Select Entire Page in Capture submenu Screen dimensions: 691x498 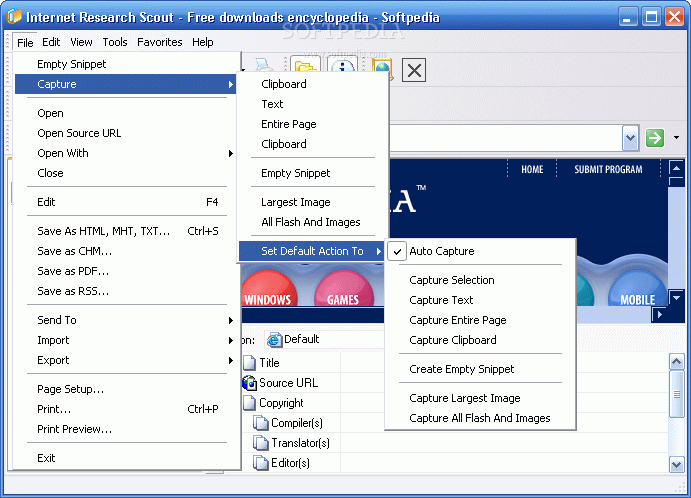coord(313,124)
